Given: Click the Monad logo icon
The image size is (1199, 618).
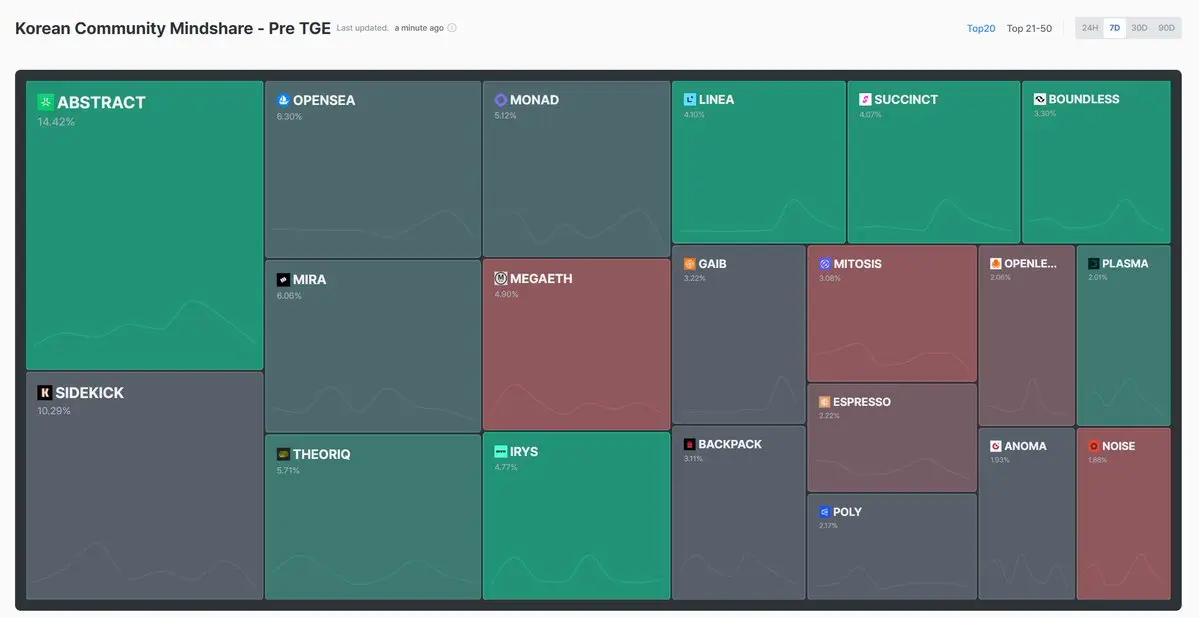Looking at the screenshot, I should click(501, 100).
